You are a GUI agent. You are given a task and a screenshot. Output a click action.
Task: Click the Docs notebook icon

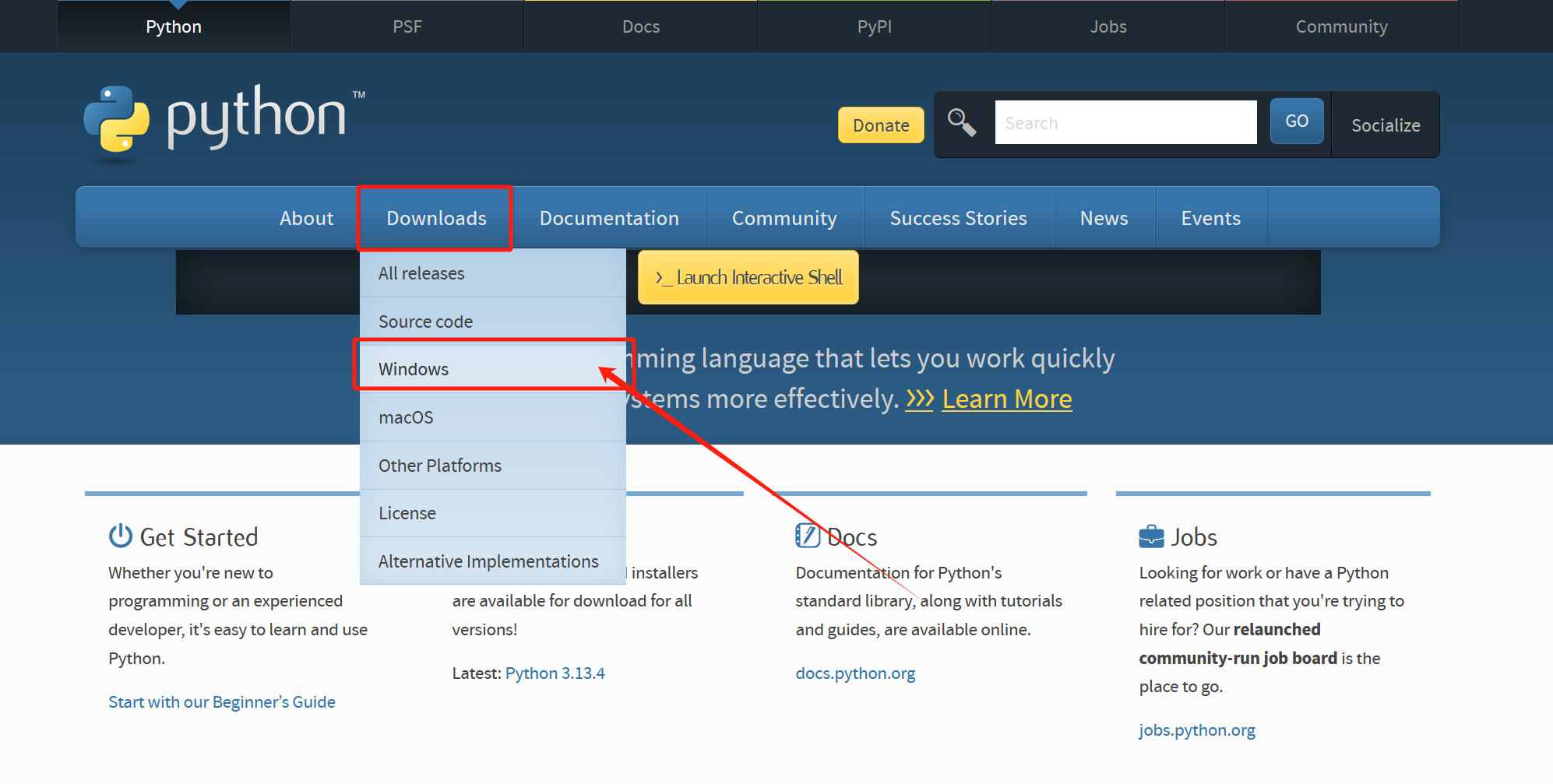[x=808, y=536]
